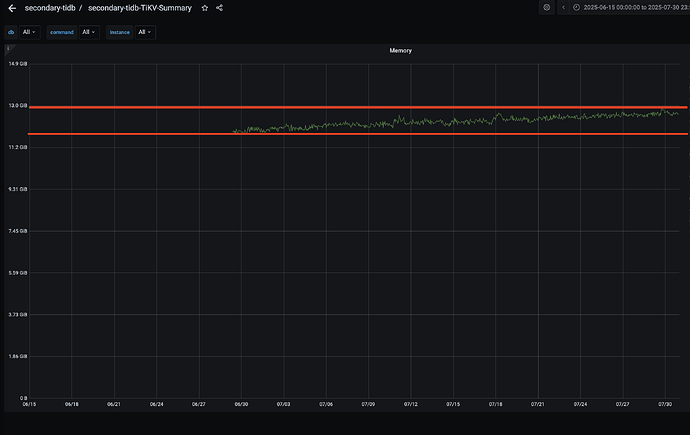Open the command variable dropdown
The image size is (690, 435).
[x=91, y=32]
